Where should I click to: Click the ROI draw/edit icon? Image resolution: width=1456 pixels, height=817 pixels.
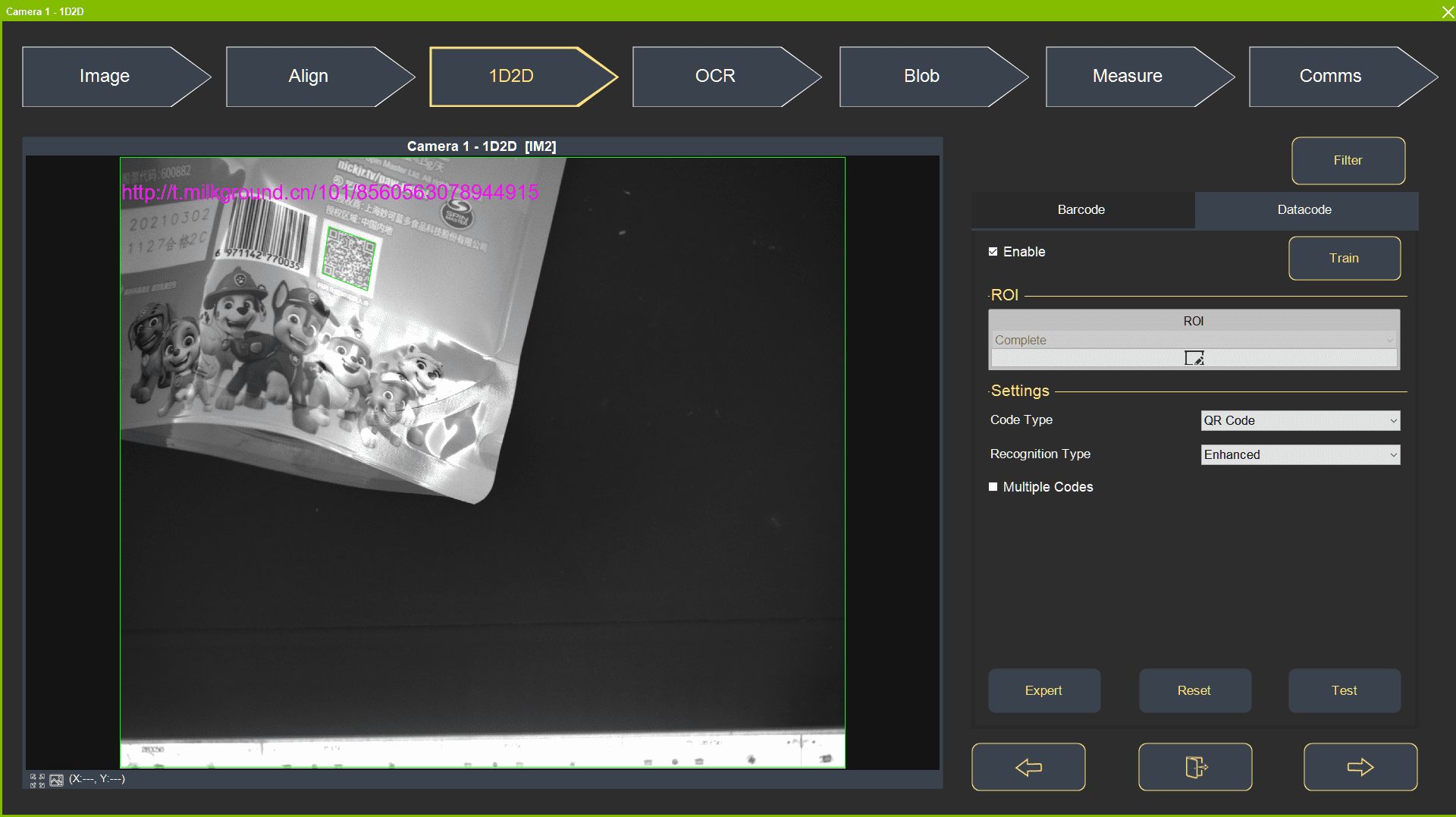coord(1194,358)
